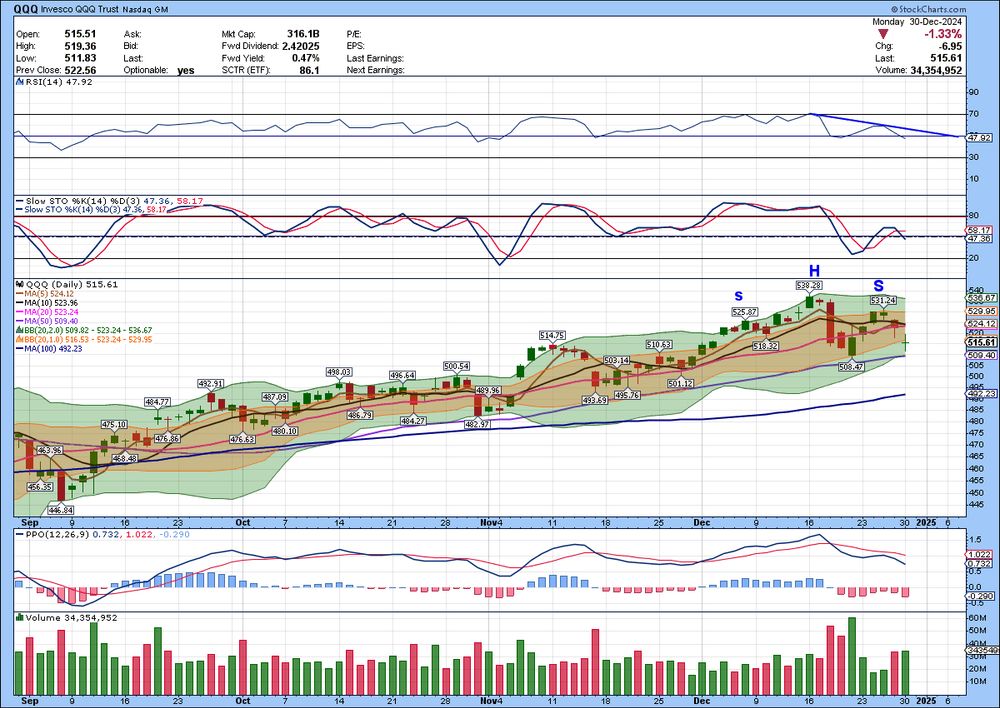
Task: Click the PPO(12,26,9) legend marker icon
Action: 20,535
